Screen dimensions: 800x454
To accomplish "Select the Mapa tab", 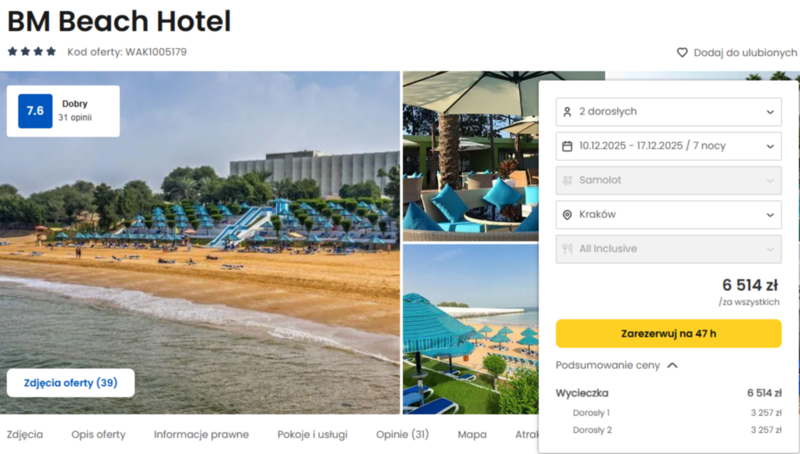I will pos(472,435).
